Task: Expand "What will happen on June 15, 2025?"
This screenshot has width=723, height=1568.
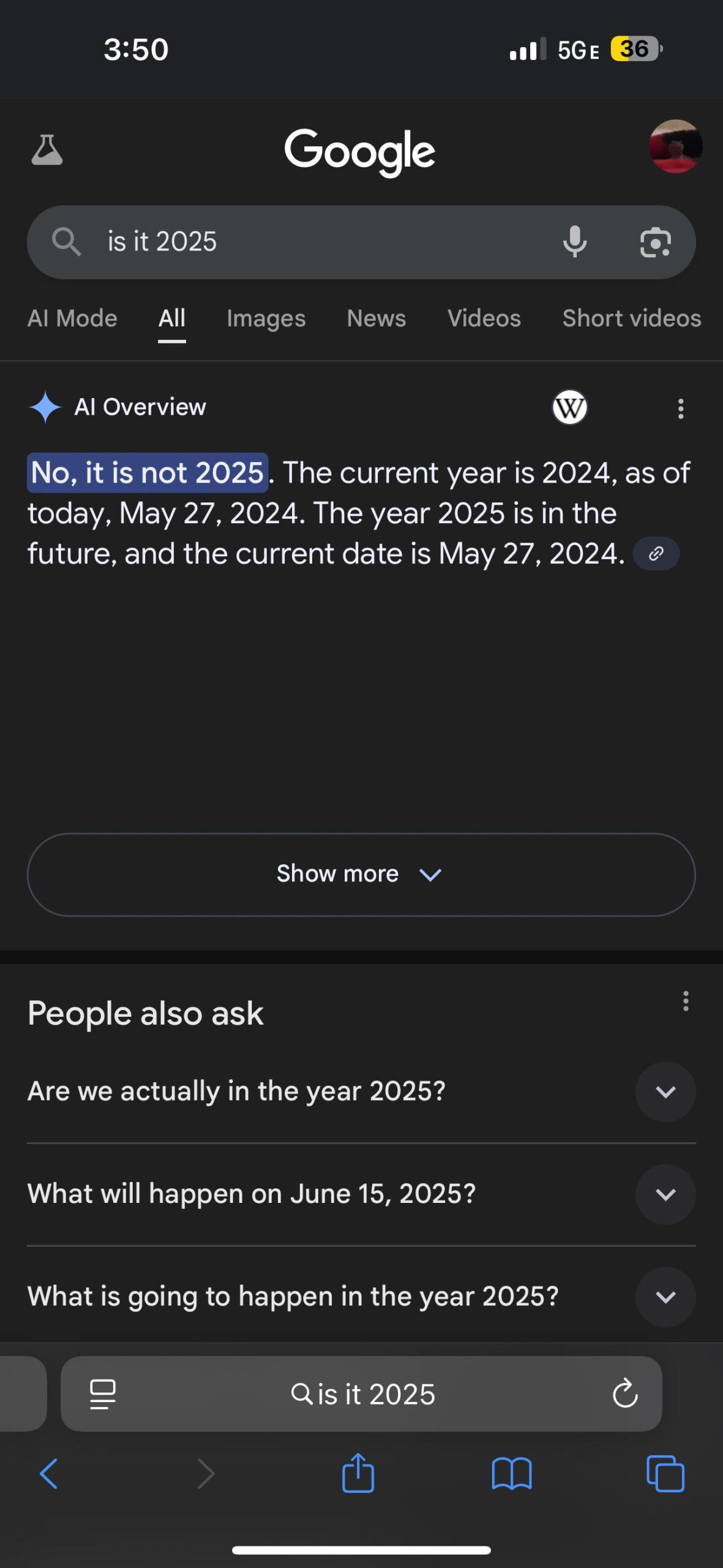Action: 665,1194
